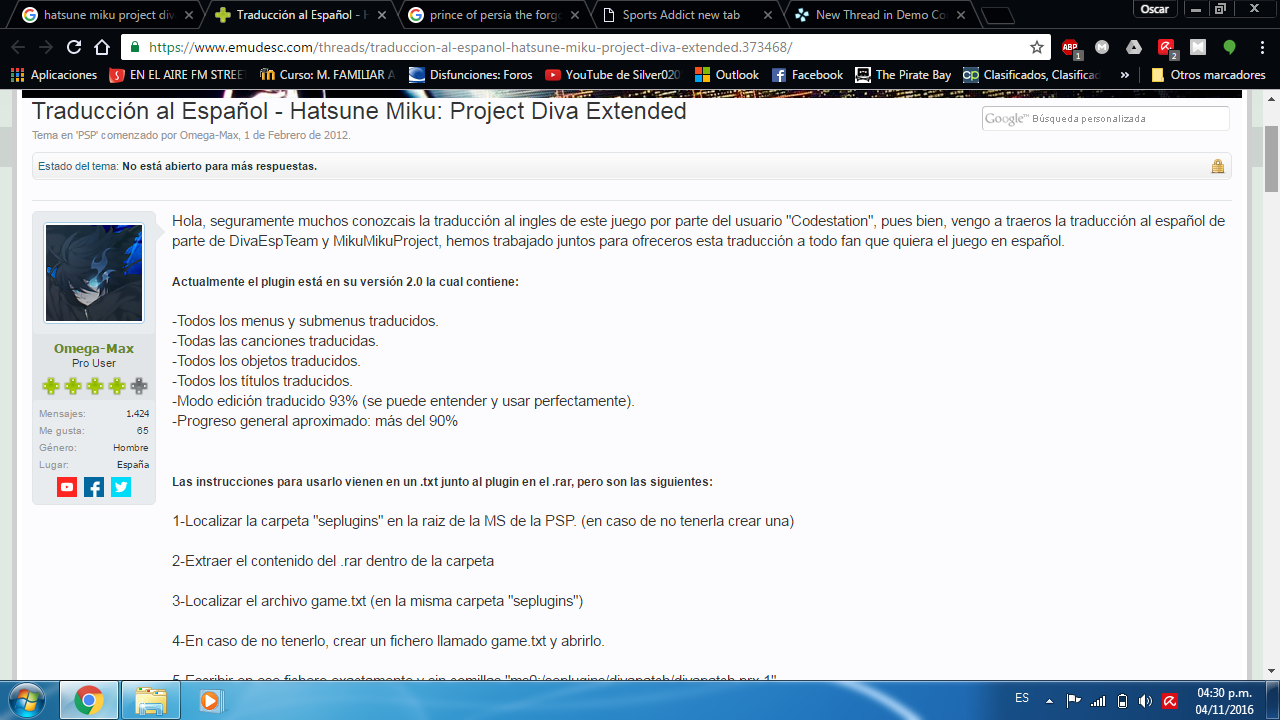Open Omega-Max's Twitter profile icon
This screenshot has width=1280, height=720.
tap(121, 487)
